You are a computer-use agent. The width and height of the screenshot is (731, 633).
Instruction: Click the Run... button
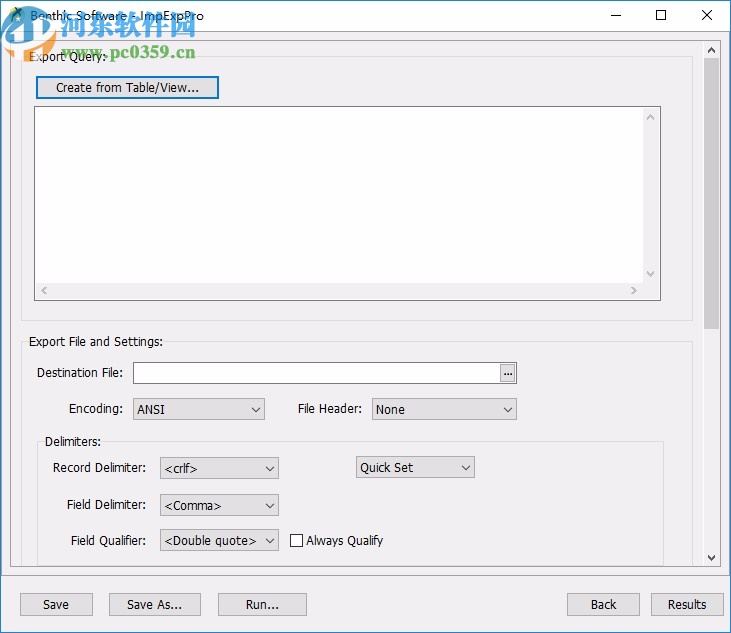[262, 604]
